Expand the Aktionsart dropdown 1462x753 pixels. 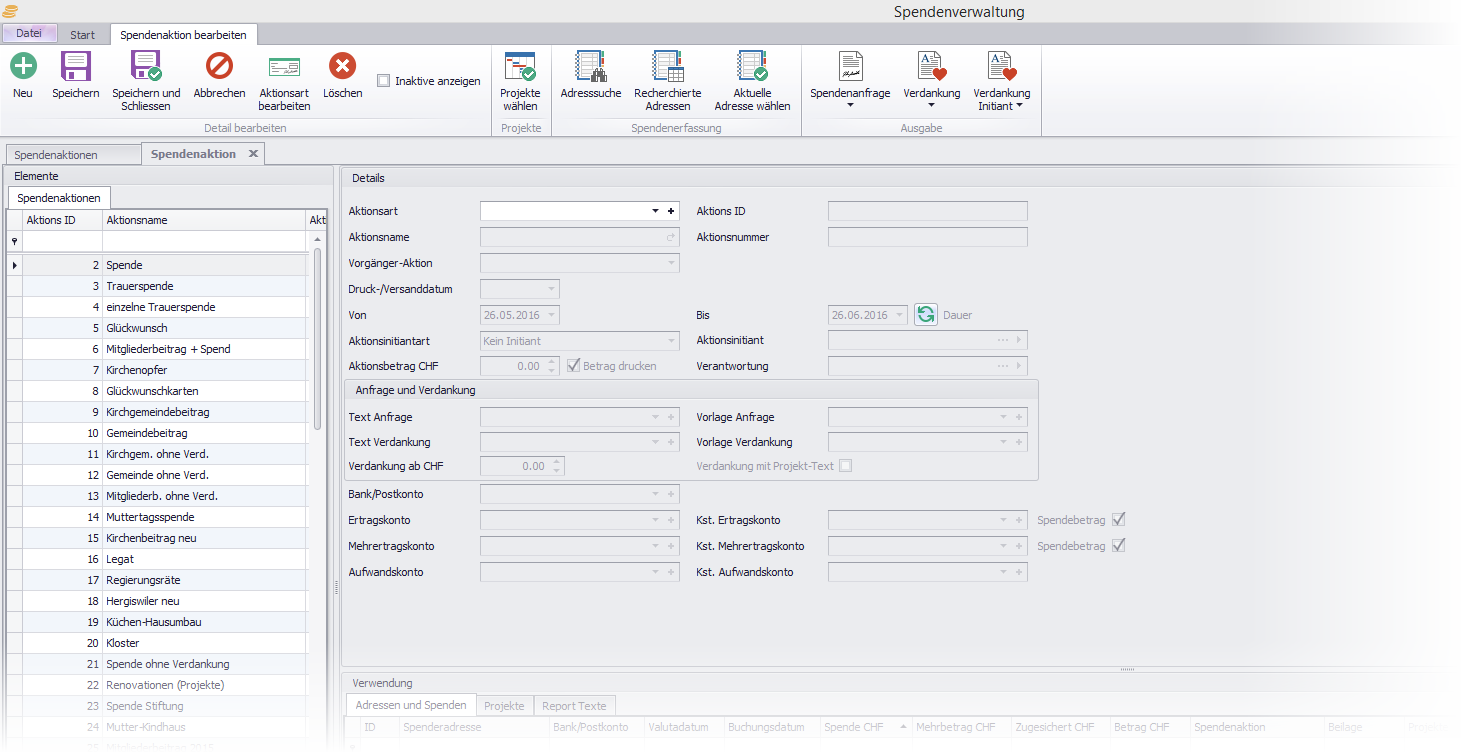click(656, 211)
